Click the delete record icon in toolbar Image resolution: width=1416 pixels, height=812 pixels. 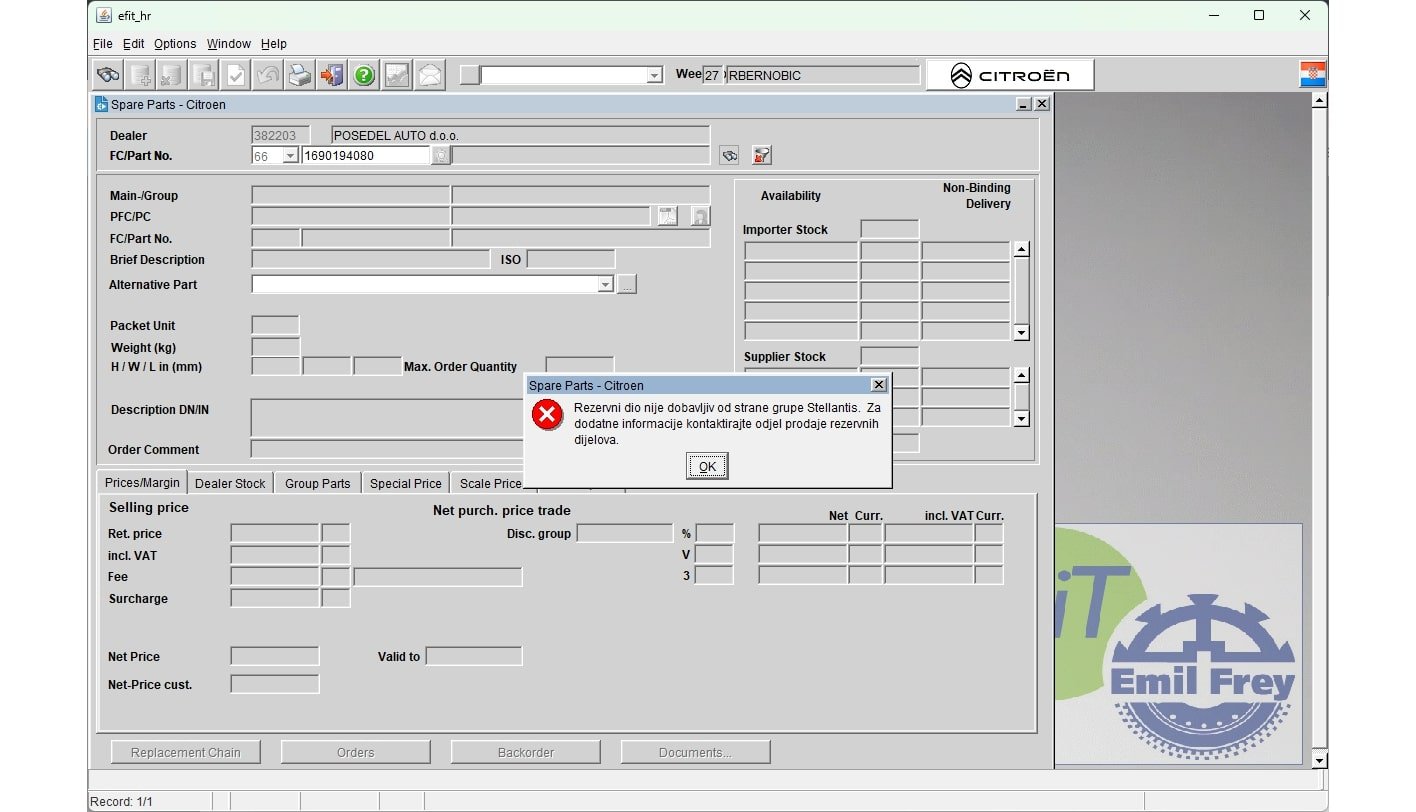click(x=172, y=75)
